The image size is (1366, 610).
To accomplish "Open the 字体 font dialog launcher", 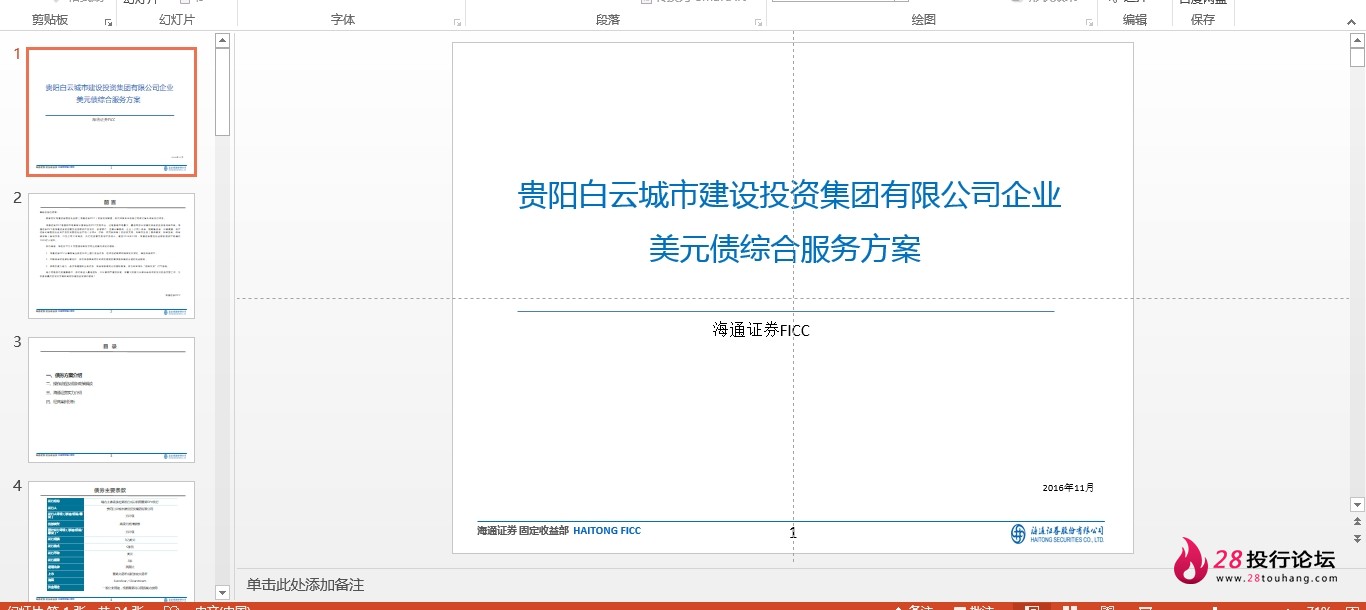I will tap(458, 21).
